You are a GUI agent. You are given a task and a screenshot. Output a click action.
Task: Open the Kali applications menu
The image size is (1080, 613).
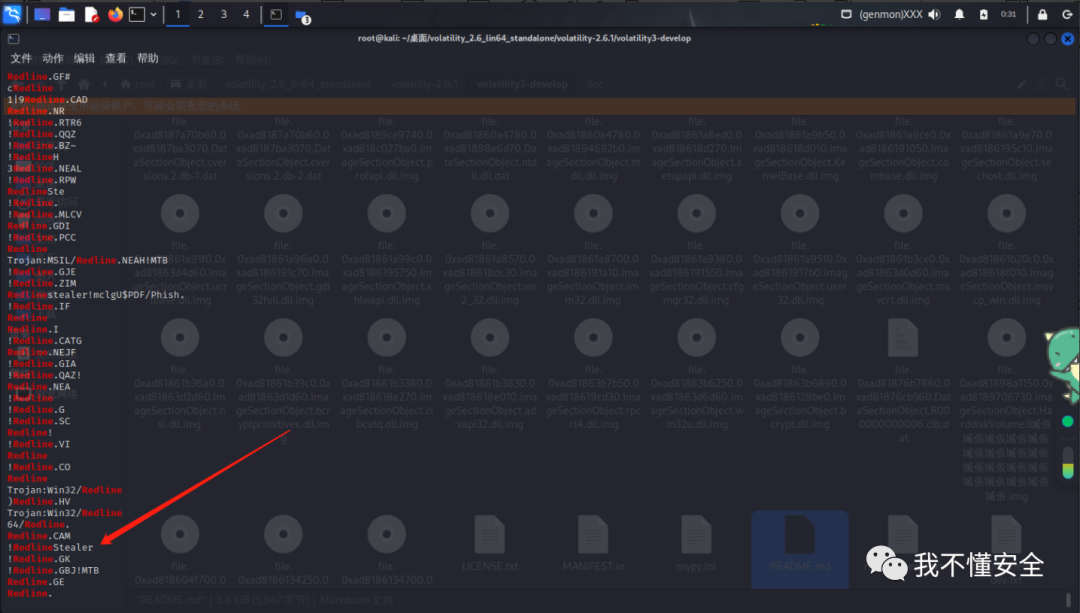[12, 14]
